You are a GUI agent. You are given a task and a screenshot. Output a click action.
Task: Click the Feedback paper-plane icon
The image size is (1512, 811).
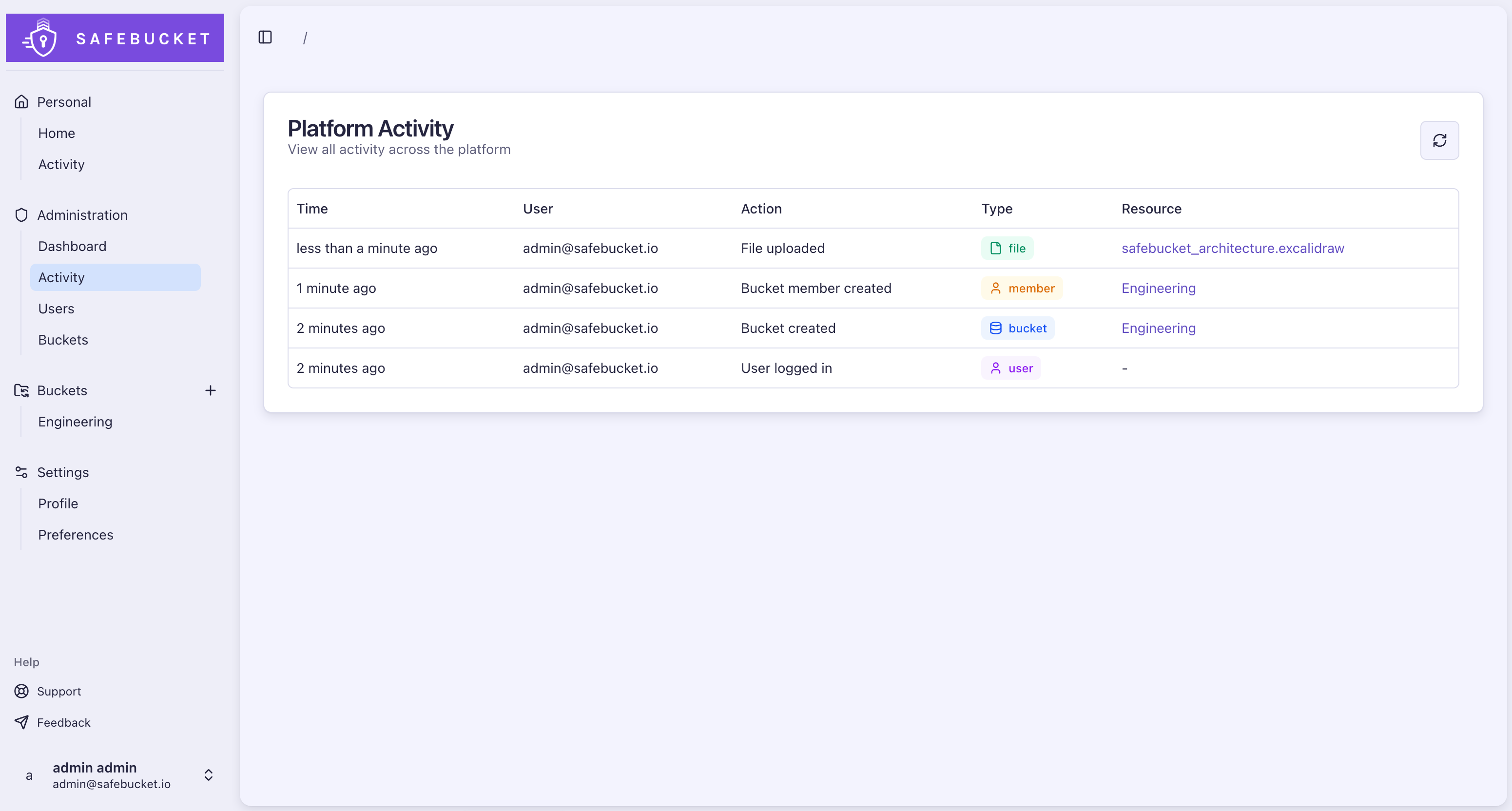tap(21, 722)
